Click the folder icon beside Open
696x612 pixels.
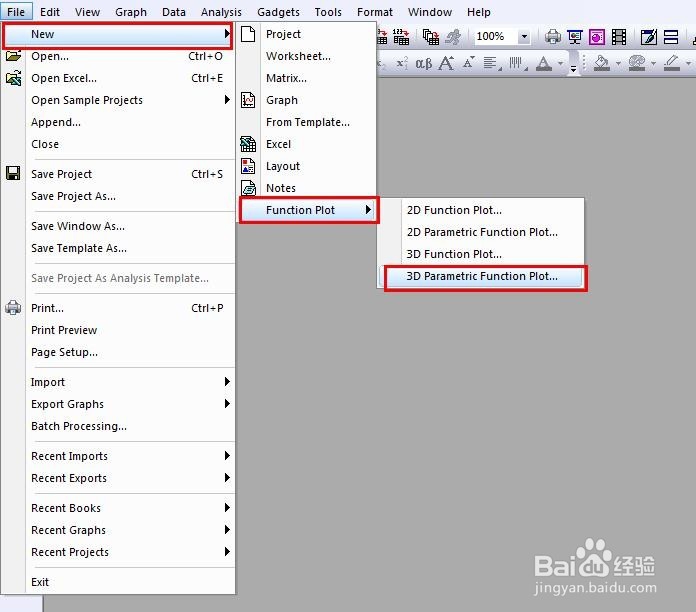coord(13,56)
